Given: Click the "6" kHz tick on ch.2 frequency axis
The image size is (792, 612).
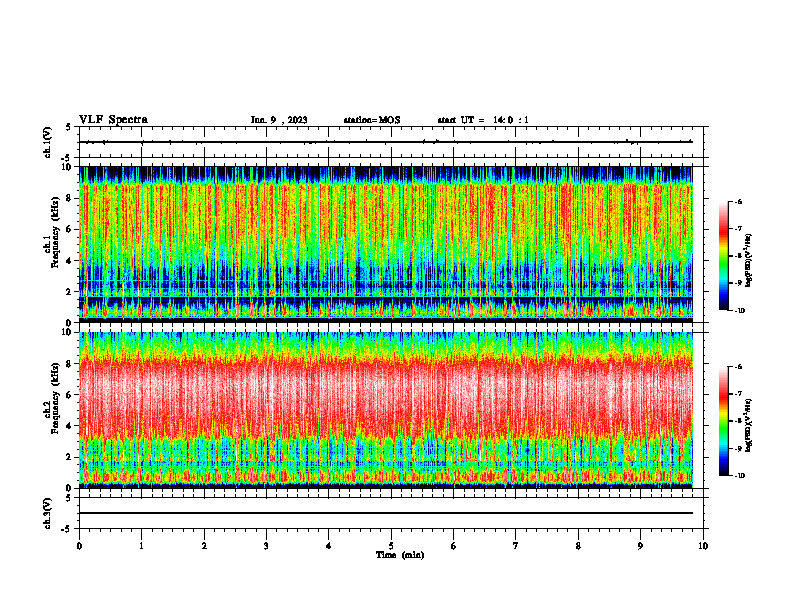Looking at the screenshot, I should [x=70, y=395].
